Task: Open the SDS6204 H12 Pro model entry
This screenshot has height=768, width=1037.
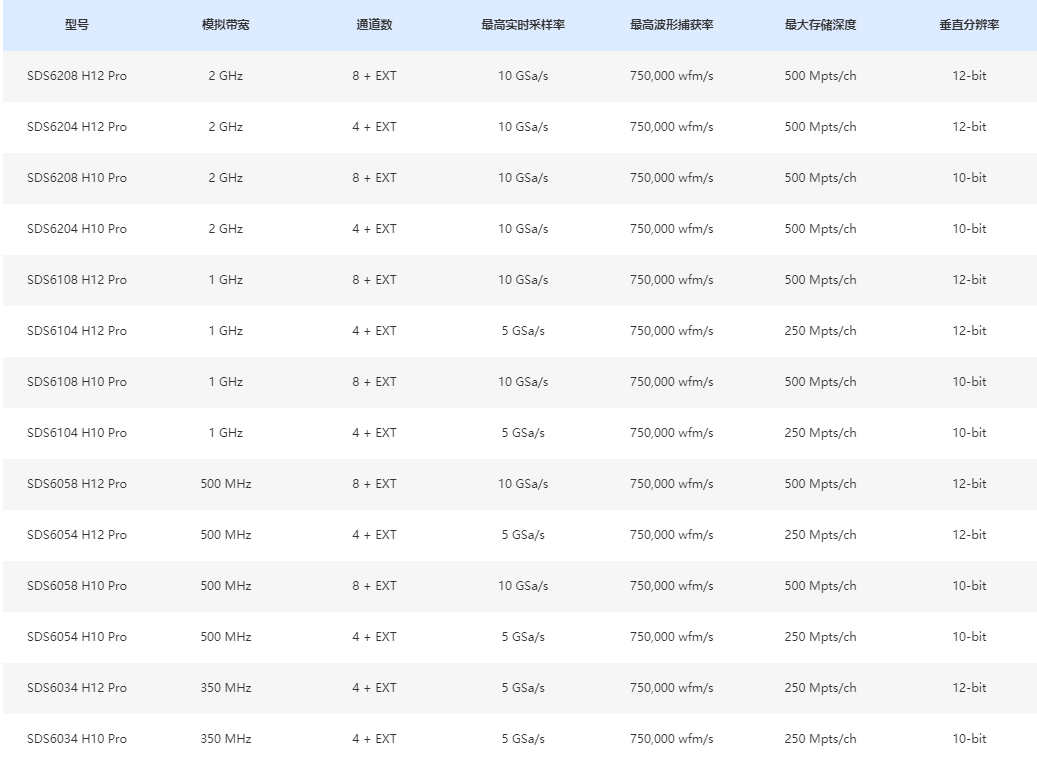Action: (77, 127)
